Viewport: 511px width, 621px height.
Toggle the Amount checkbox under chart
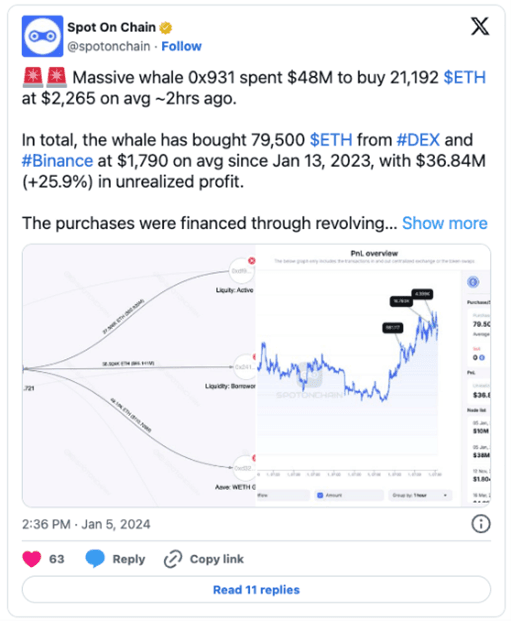coord(320,495)
